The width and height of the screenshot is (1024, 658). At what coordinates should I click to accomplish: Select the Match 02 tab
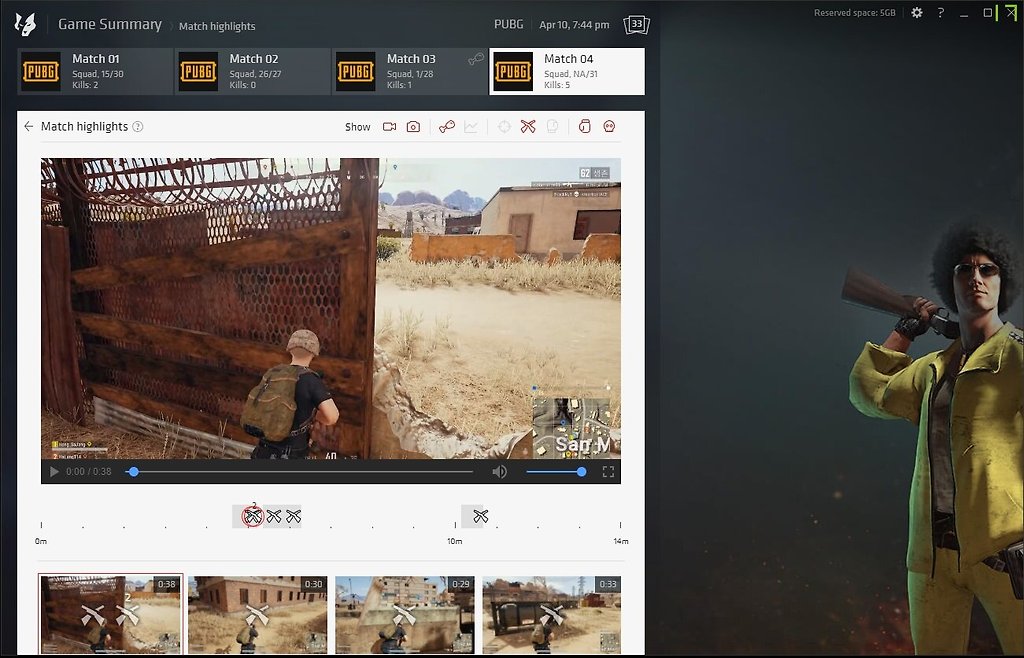pos(253,71)
